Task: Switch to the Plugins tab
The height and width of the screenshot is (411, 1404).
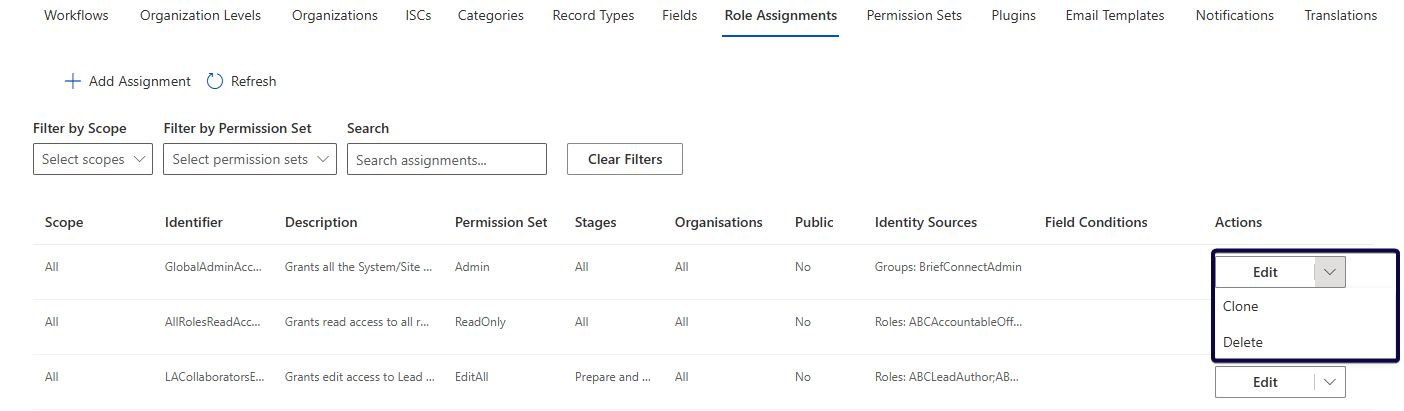Action: pos(1013,15)
